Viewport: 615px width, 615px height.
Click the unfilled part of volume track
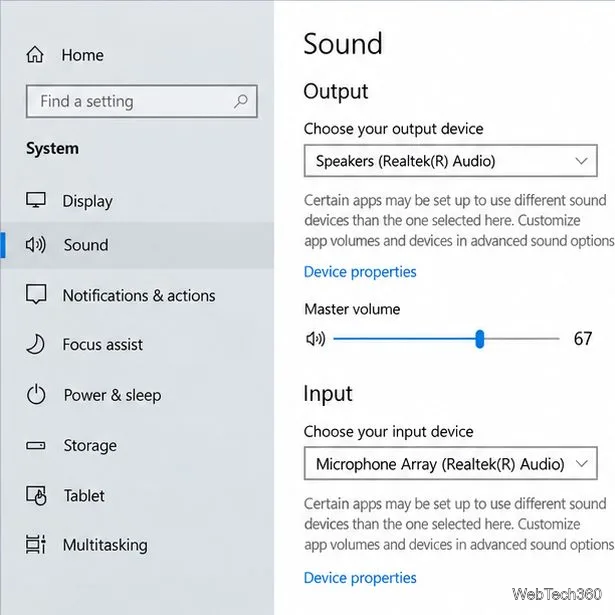coord(522,338)
